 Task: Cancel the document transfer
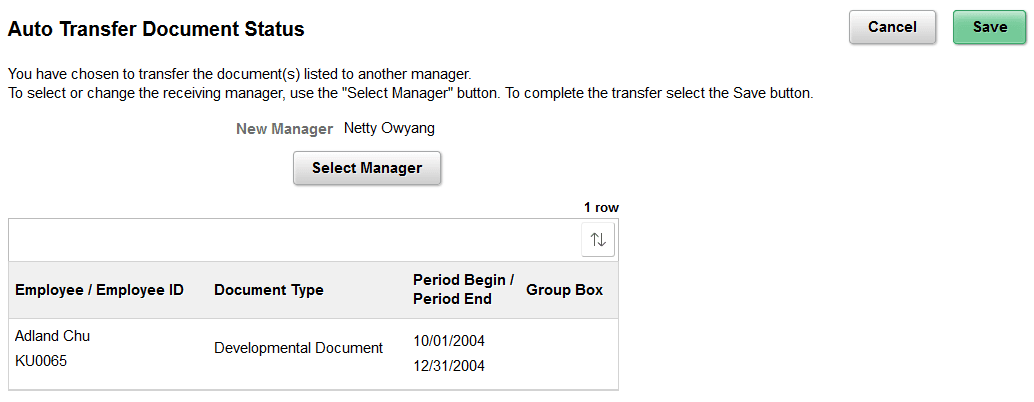coord(892,28)
